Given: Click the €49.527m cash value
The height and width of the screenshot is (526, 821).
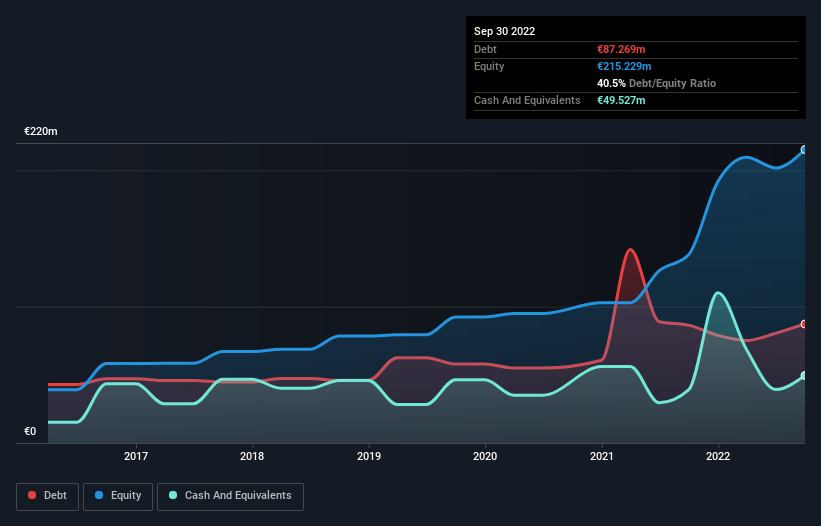Looking at the screenshot, I should click(x=621, y=100).
